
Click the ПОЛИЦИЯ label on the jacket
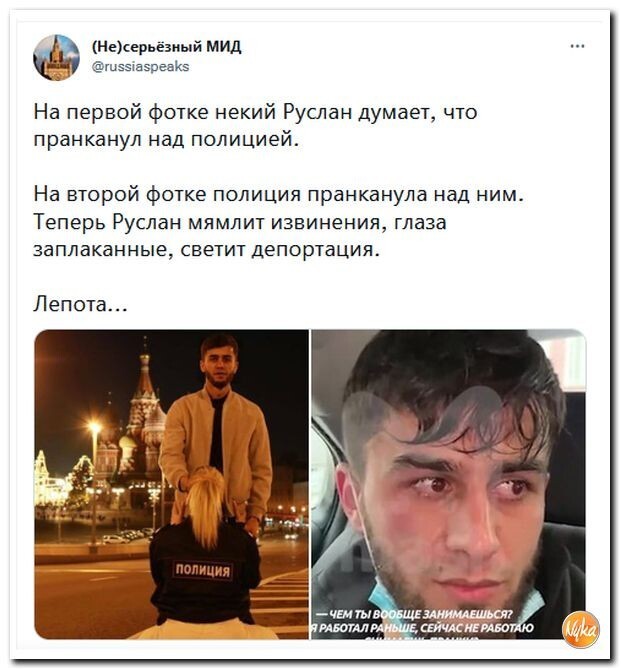point(203,570)
